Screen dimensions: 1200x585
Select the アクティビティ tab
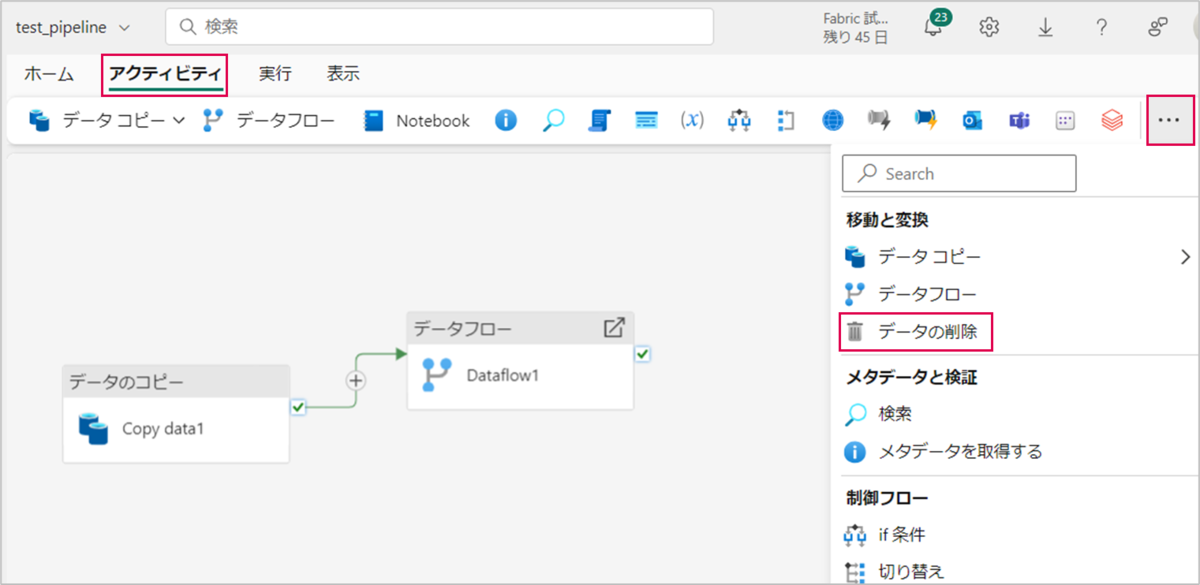point(167,74)
